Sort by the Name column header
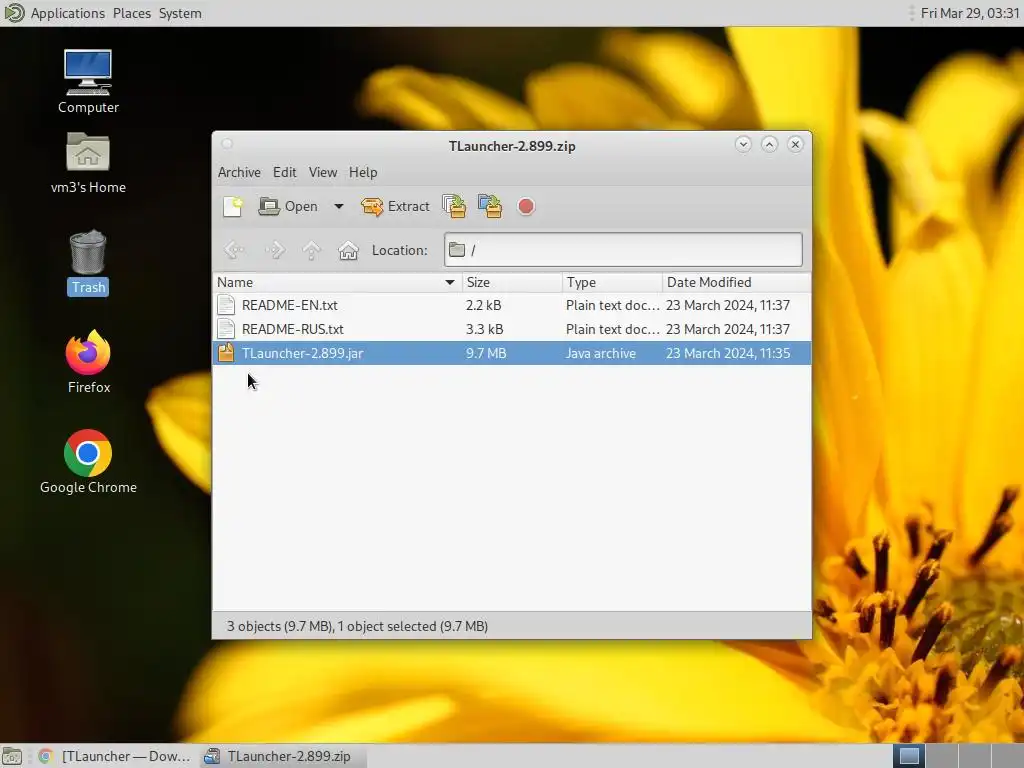 [x=337, y=282]
